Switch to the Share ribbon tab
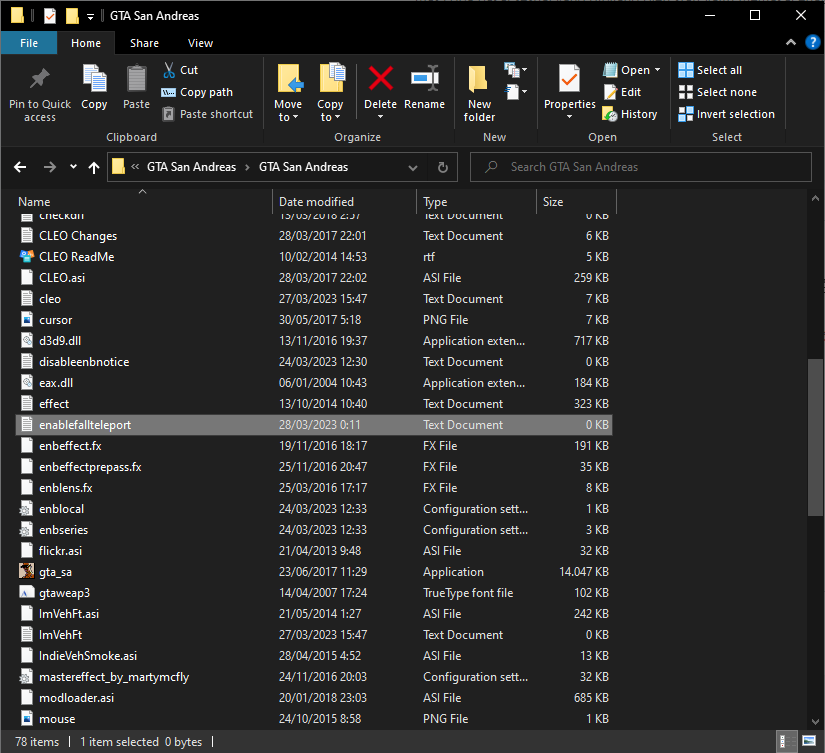 click(x=144, y=43)
